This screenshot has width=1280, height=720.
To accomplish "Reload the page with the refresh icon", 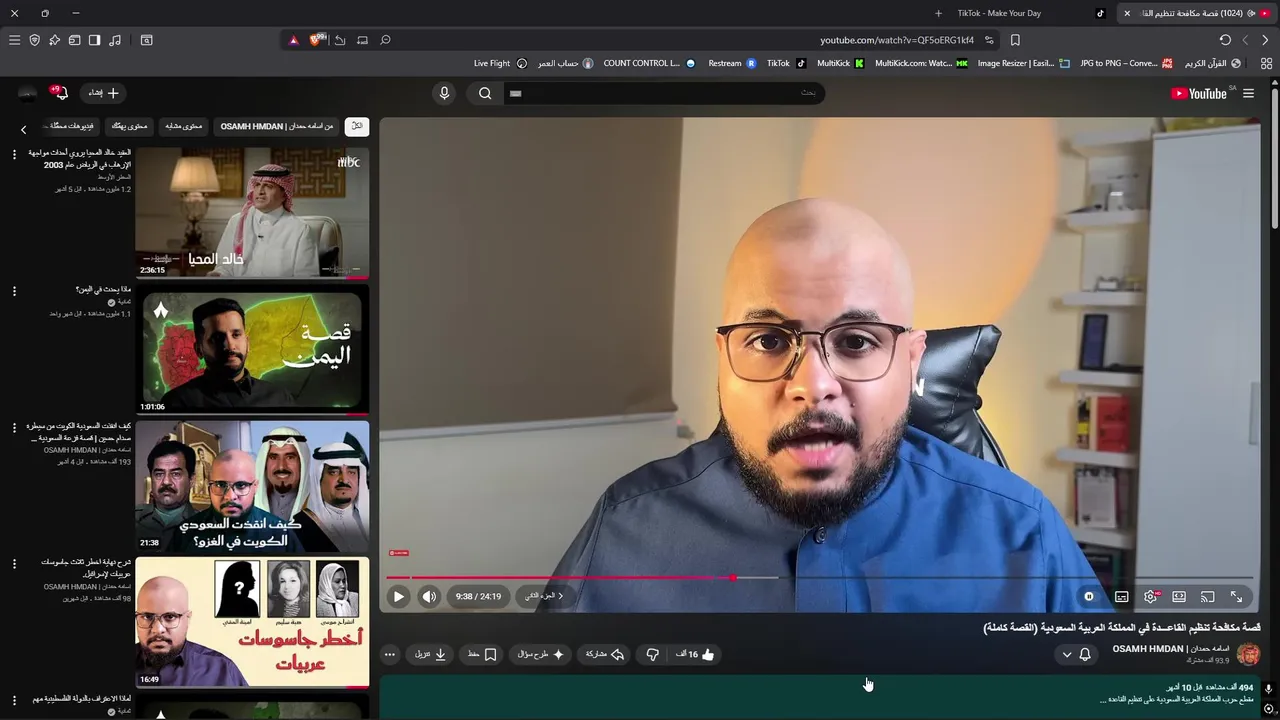I will point(1225,40).
